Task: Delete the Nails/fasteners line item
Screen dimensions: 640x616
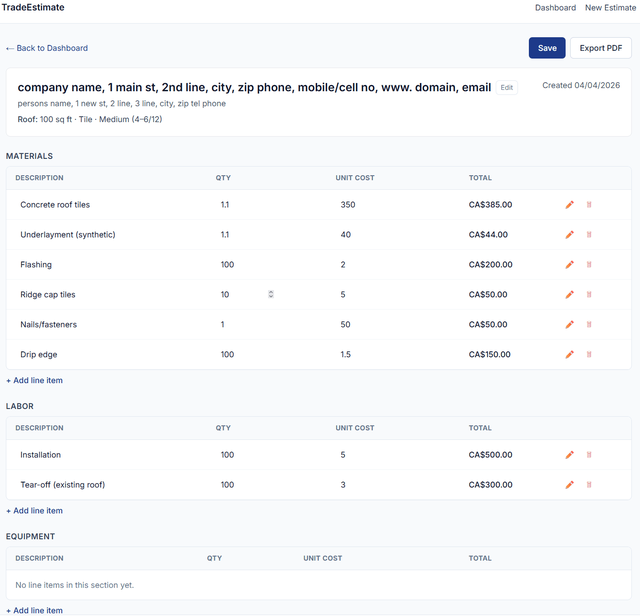Action: pos(589,325)
